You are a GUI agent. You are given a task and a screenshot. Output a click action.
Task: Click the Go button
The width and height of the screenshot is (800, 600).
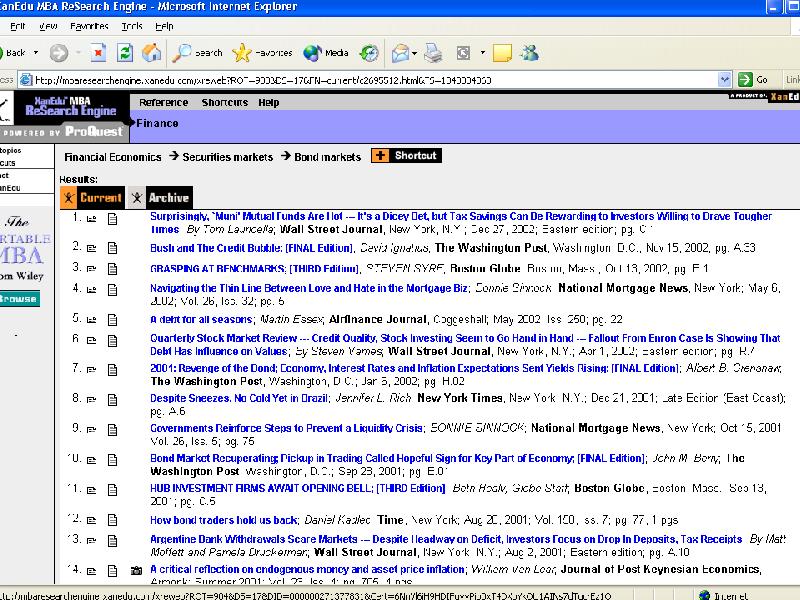(754, 80)
